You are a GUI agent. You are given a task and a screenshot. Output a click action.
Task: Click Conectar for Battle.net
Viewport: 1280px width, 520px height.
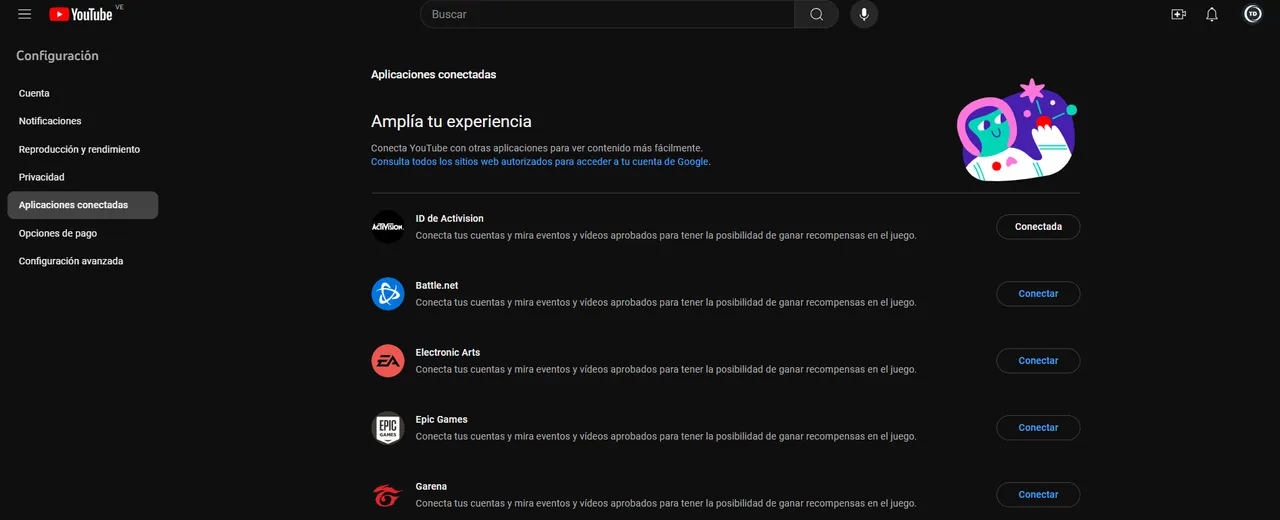1038,294
